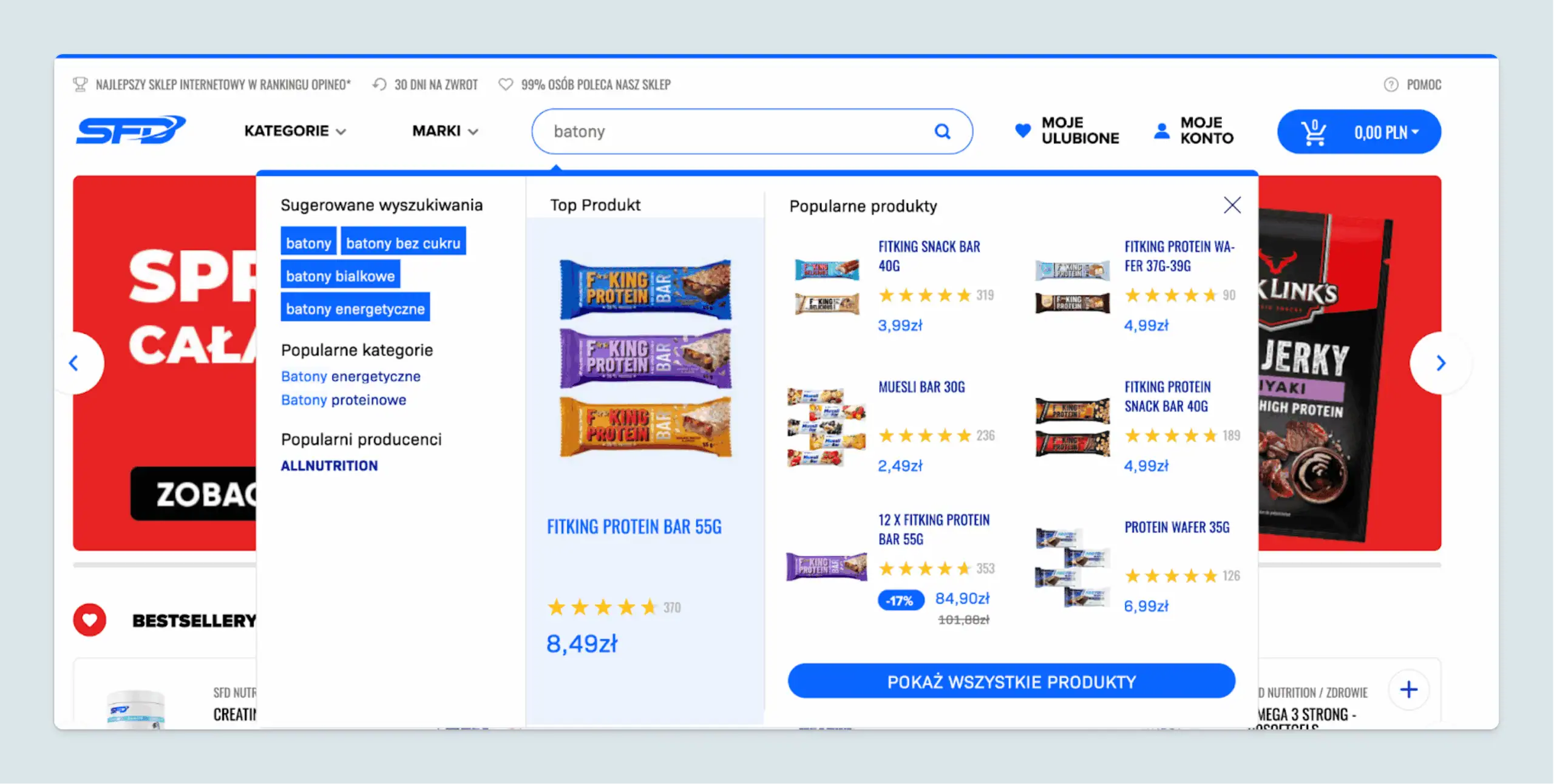Screen dimensions: 1554x784
Task: Open account via the user icon
Action: pos(1161,130)
